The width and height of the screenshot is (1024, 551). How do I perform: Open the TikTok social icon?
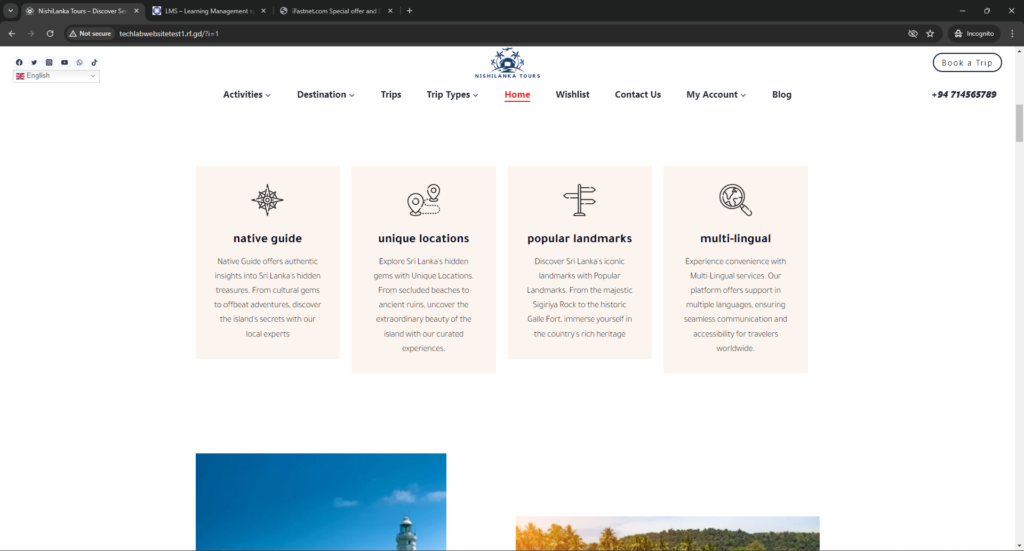tap(95, 62)
